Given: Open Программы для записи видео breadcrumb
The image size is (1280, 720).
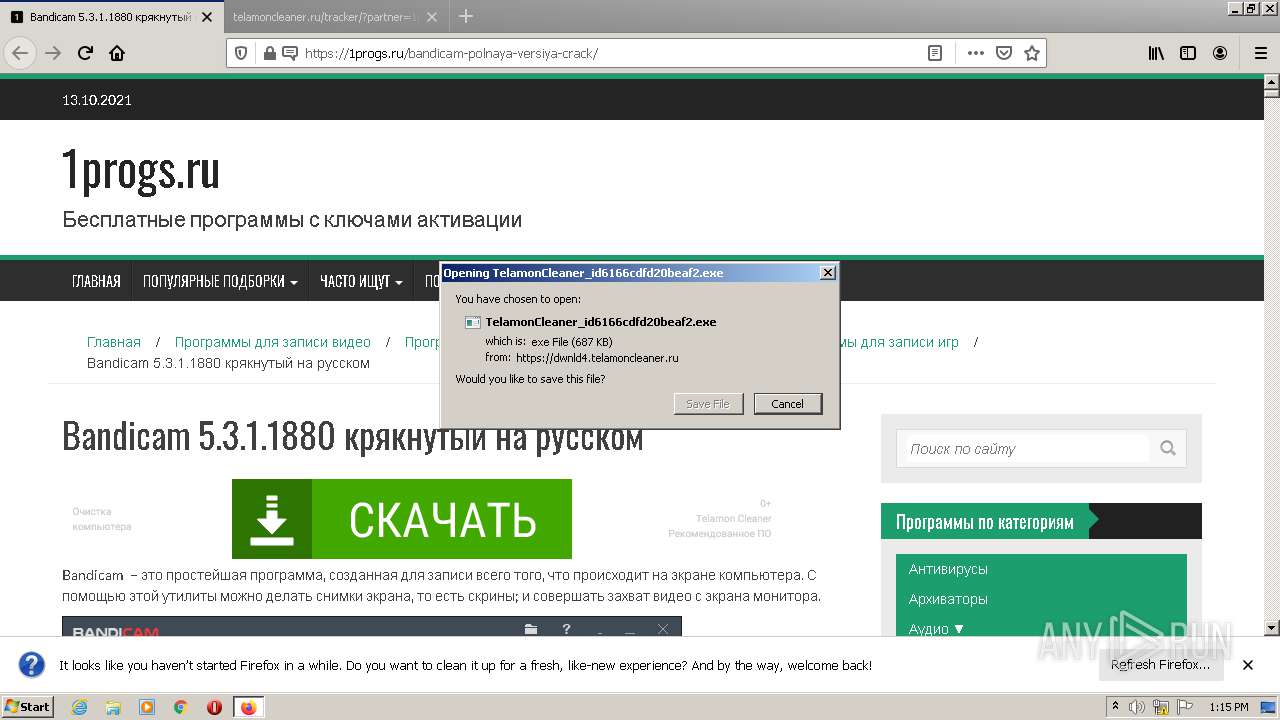Looking at the screenshot, I should (273, 342).
